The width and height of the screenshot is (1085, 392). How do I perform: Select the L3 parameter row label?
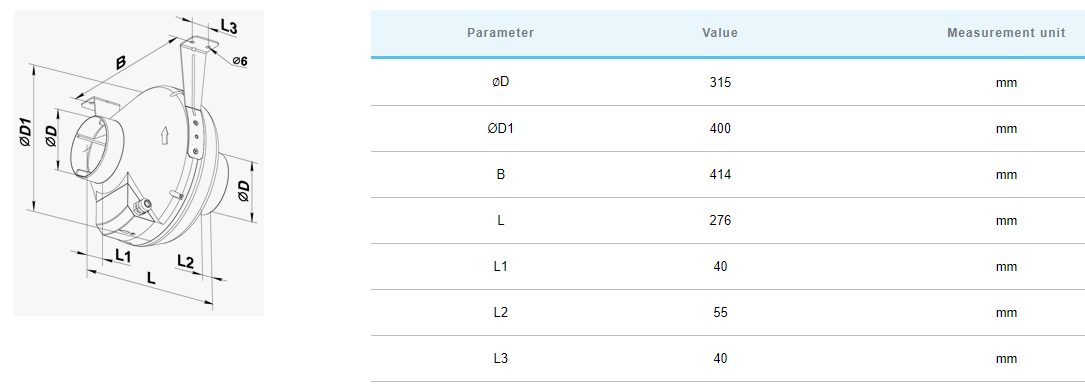(500, 358)
